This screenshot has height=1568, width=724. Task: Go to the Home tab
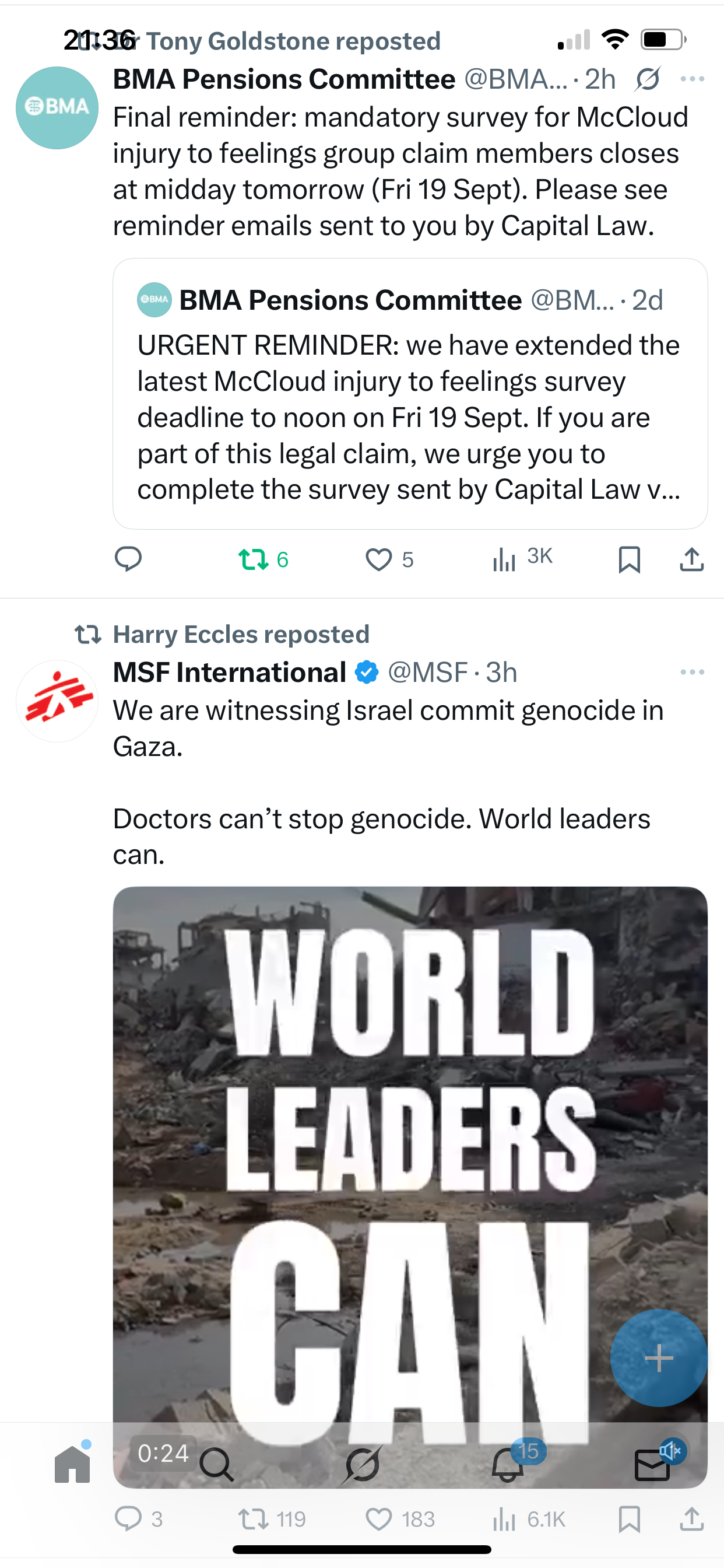pyautogui.click(x=72, y=1465)
